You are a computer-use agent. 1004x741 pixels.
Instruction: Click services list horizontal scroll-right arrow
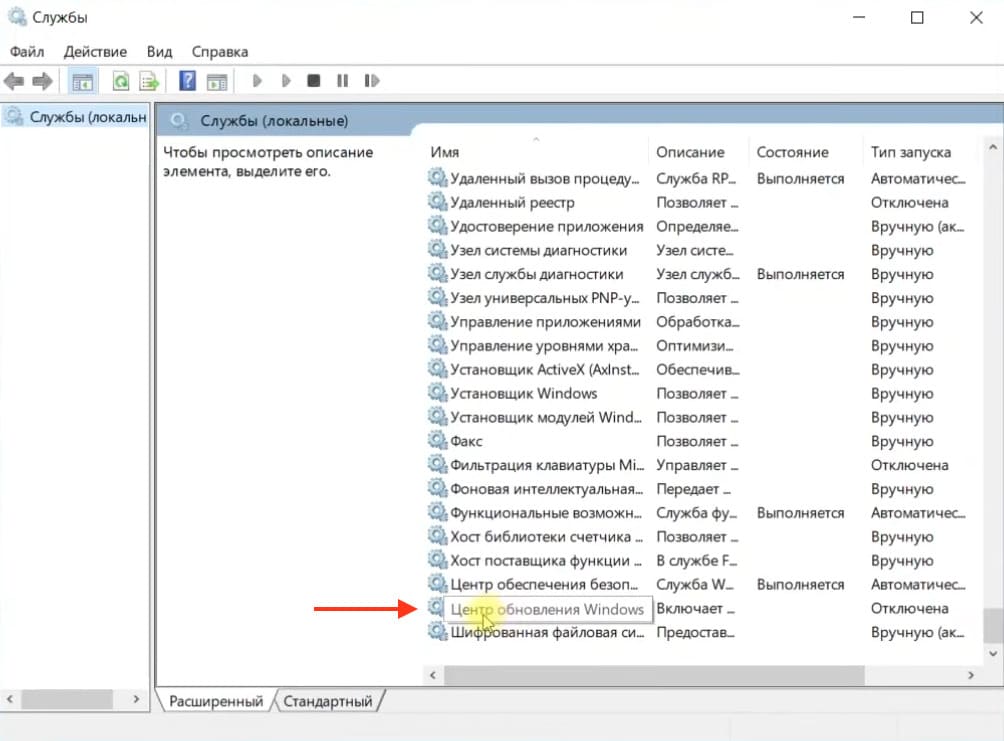pyautogui.click(x=971, y=675)
